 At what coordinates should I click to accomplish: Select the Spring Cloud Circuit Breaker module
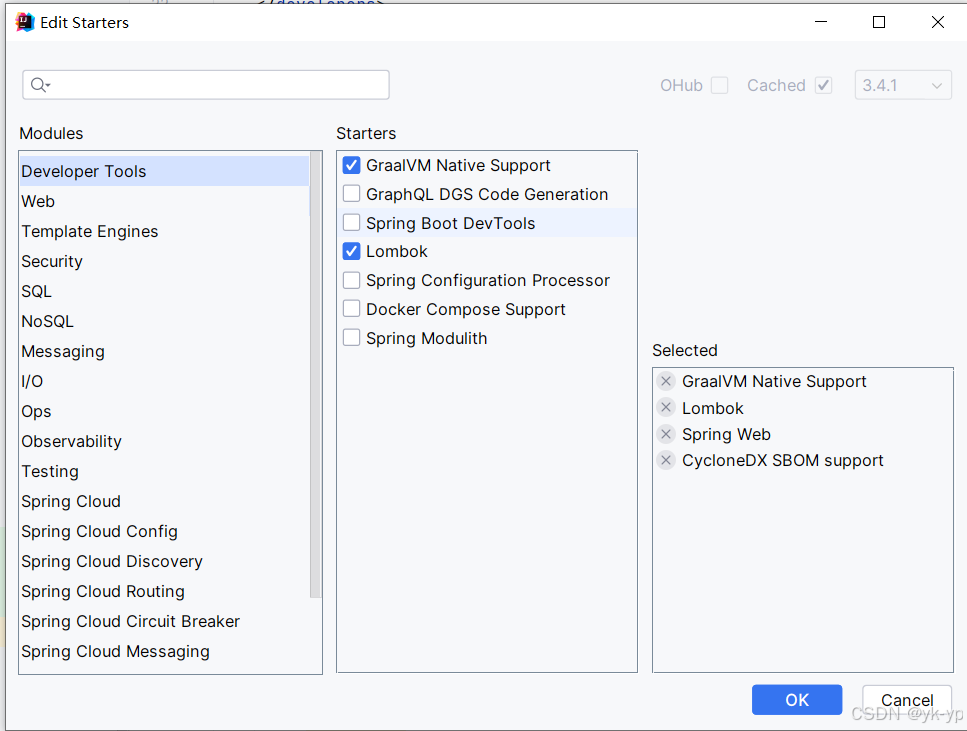click(x=164, y=621)
